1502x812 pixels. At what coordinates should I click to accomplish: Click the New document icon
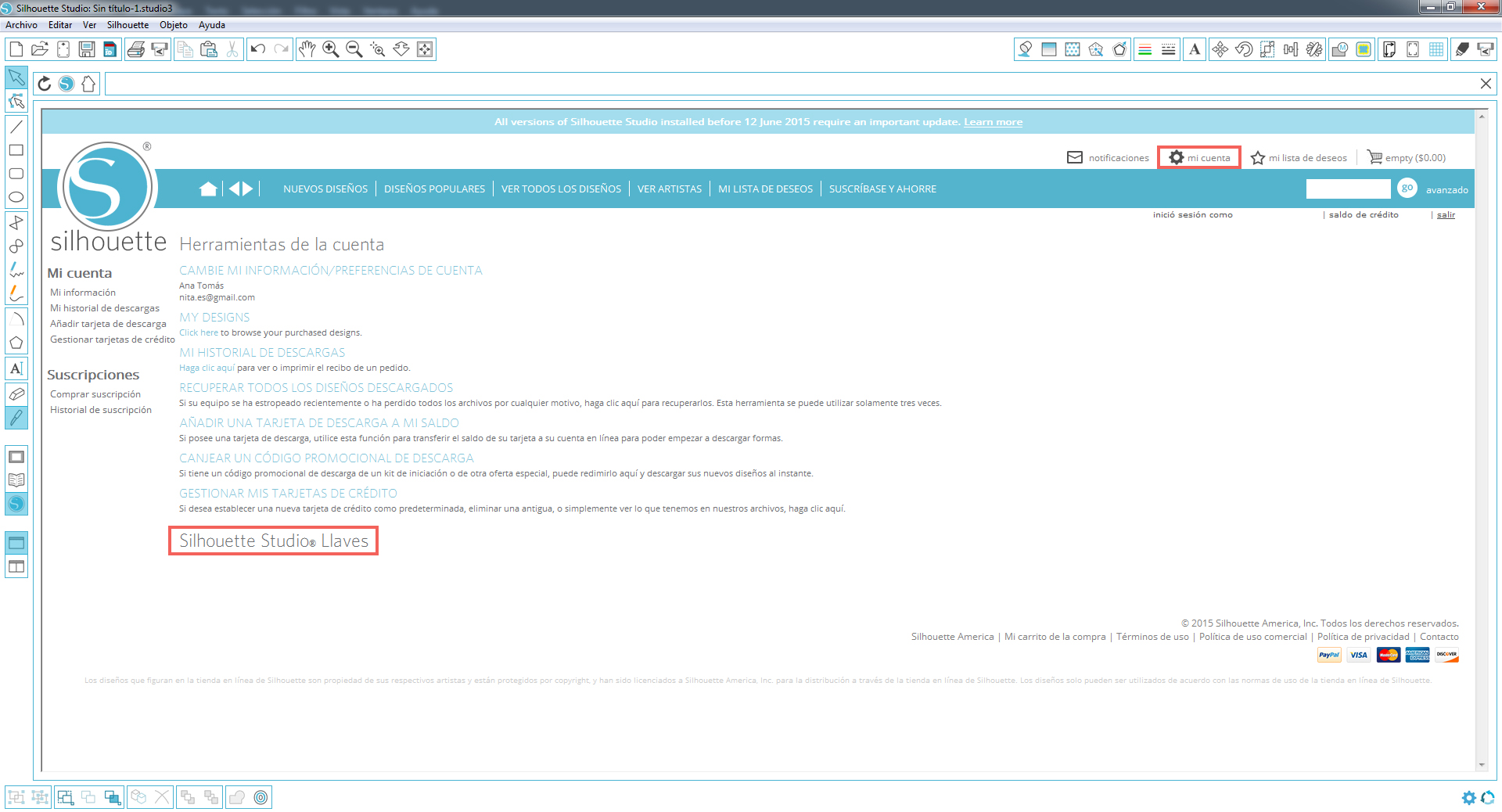coord(16,49)
